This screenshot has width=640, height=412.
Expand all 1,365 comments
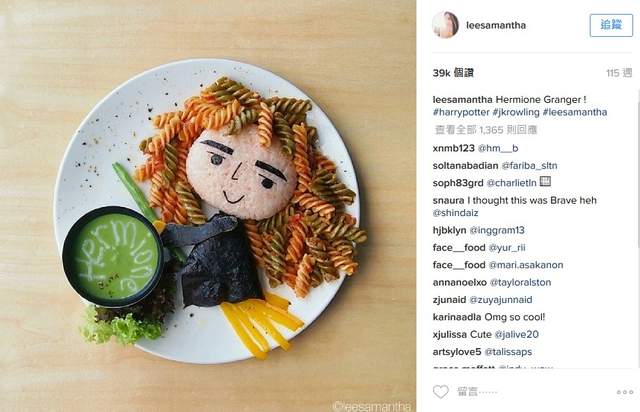pos(486,130)
